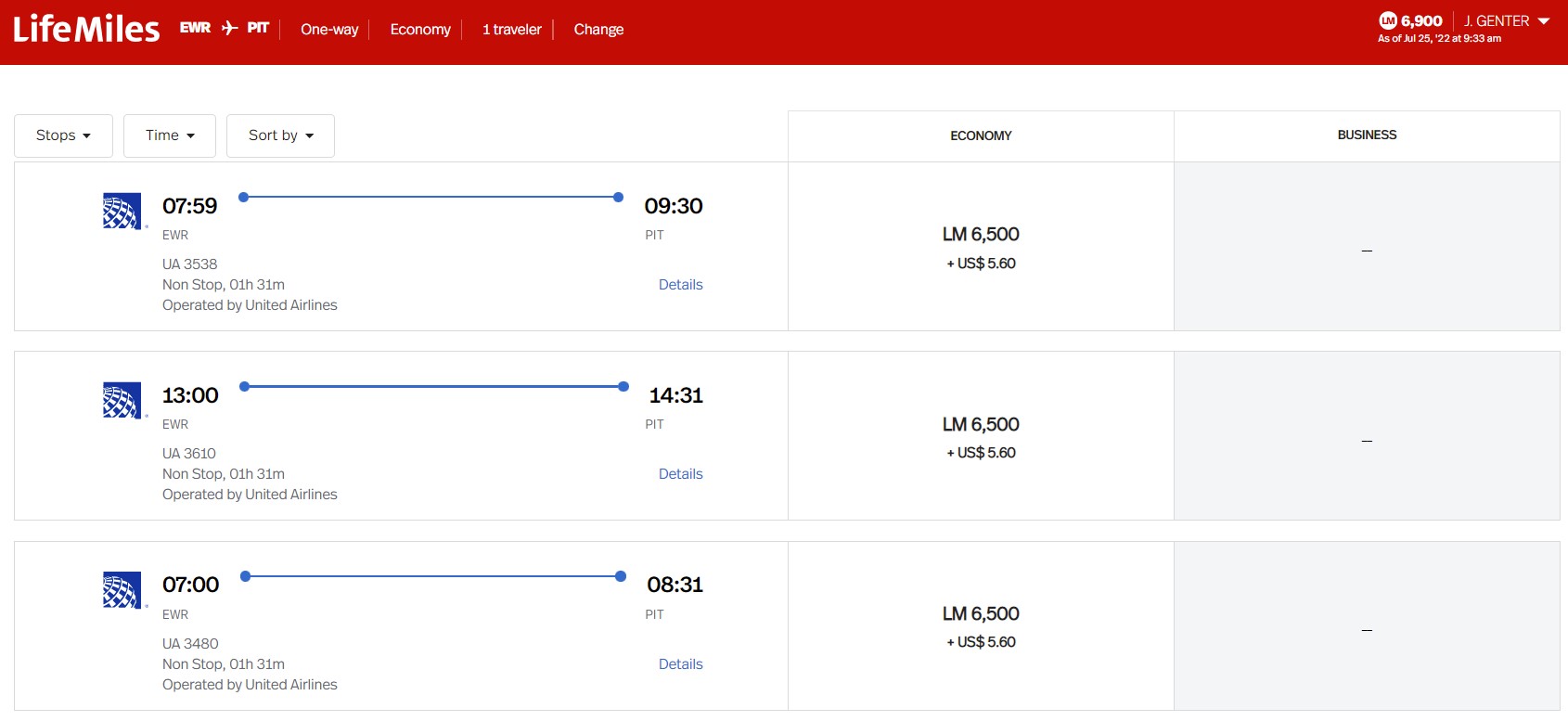Open the Sort by dropdown

pos(280,135)
